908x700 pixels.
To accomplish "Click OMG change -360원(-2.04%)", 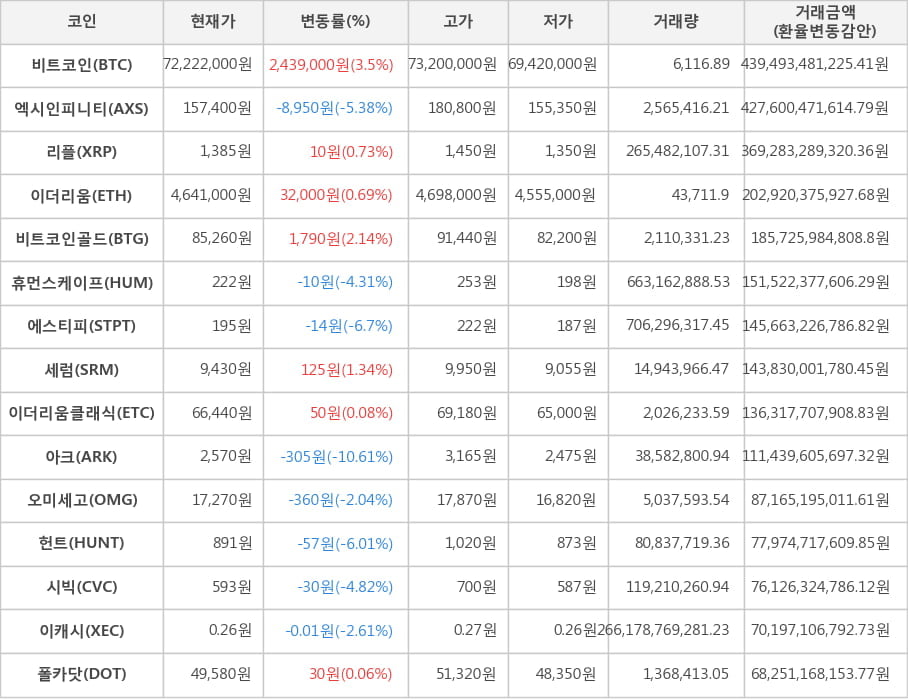I will (x=341, y=500).
